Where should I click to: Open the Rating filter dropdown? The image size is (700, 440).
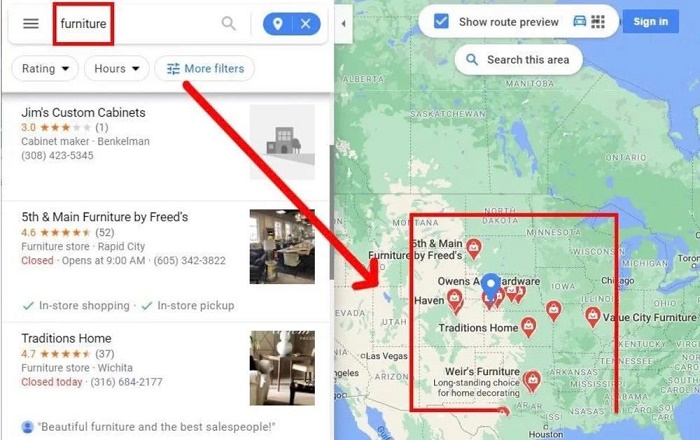point(45,69)
